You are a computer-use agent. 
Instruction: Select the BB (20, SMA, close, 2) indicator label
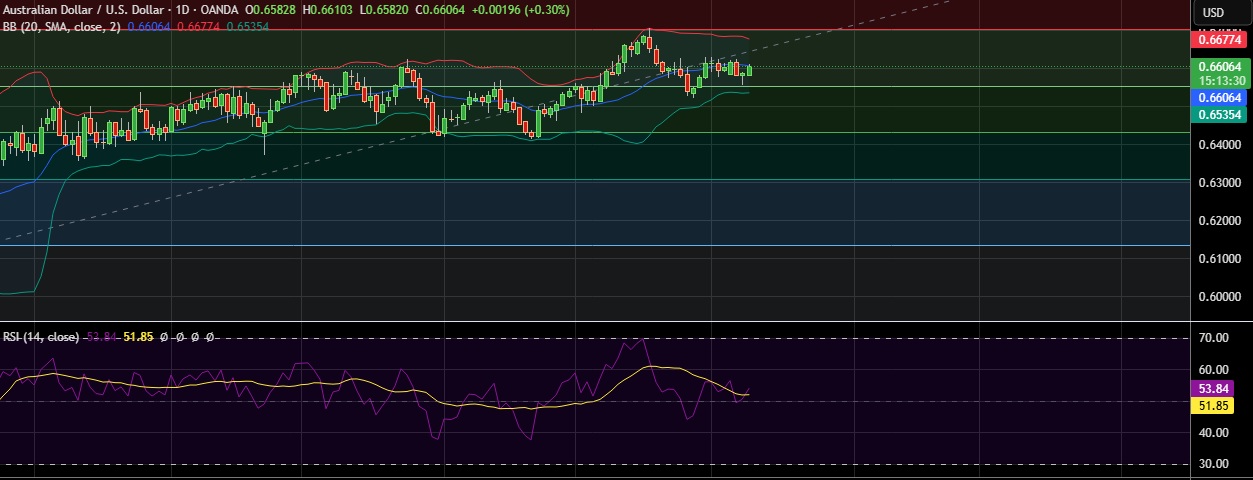(61, 27)
